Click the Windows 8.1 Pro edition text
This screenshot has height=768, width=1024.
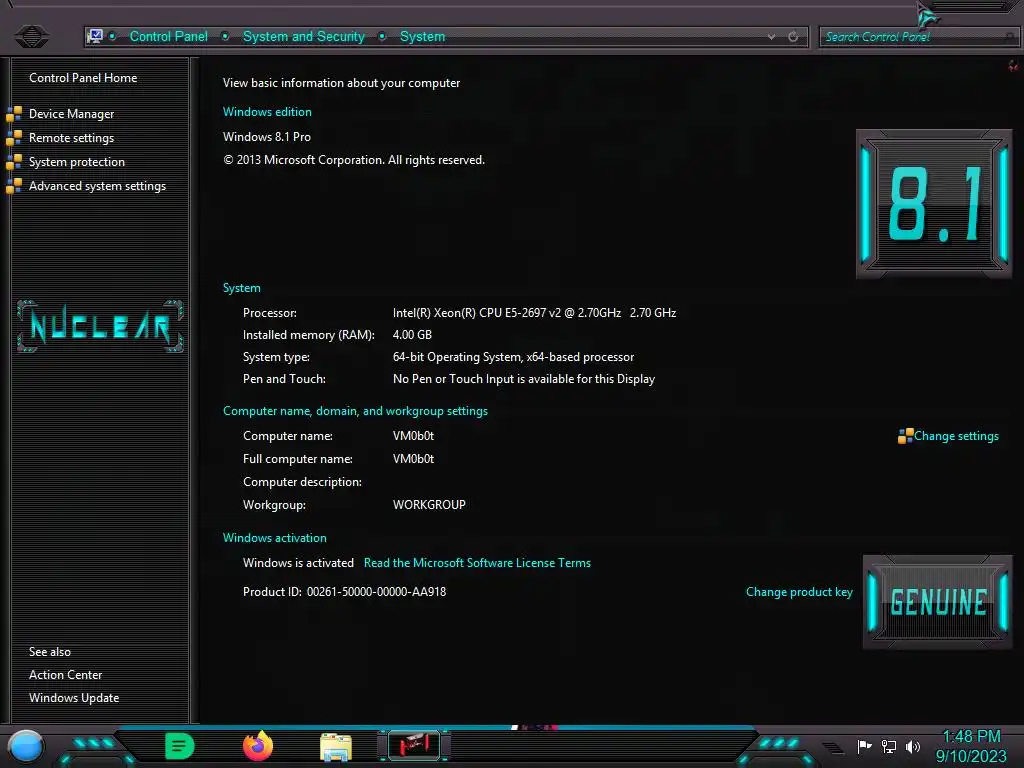pos(266,136)
